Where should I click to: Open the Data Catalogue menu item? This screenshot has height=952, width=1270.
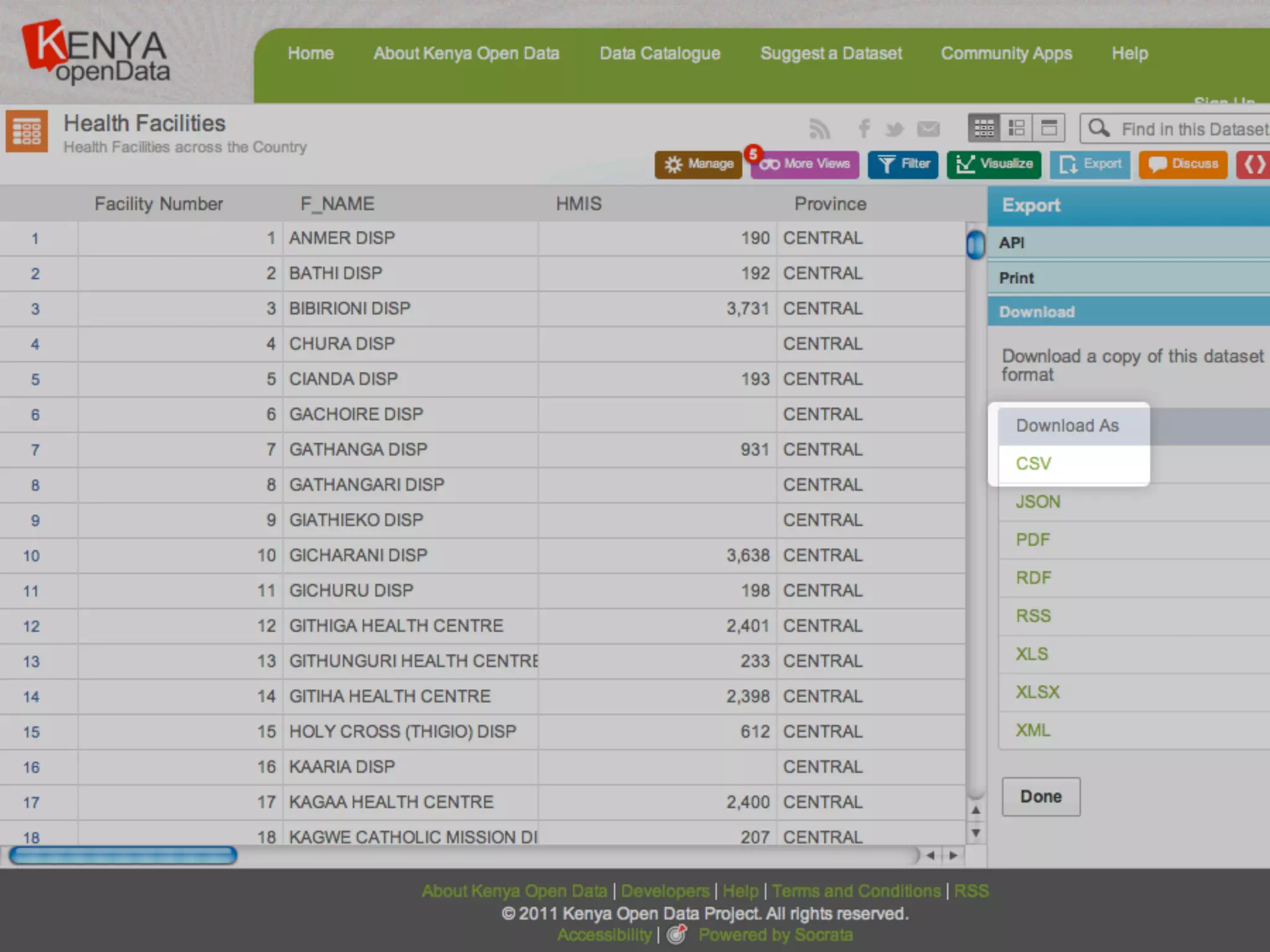tap(659, 53)
